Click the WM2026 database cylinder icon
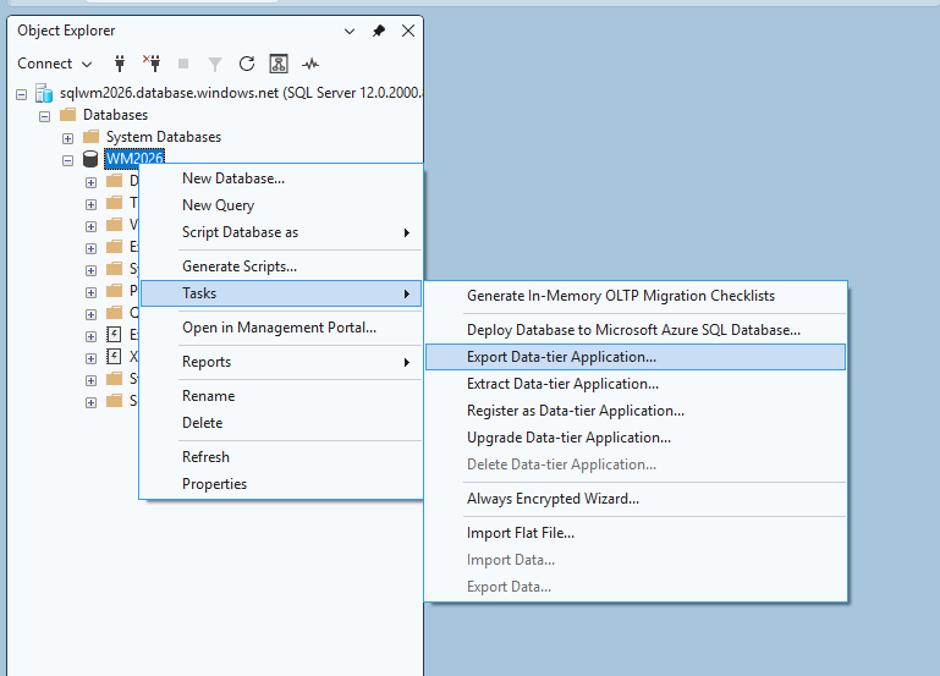 [90, 159]
